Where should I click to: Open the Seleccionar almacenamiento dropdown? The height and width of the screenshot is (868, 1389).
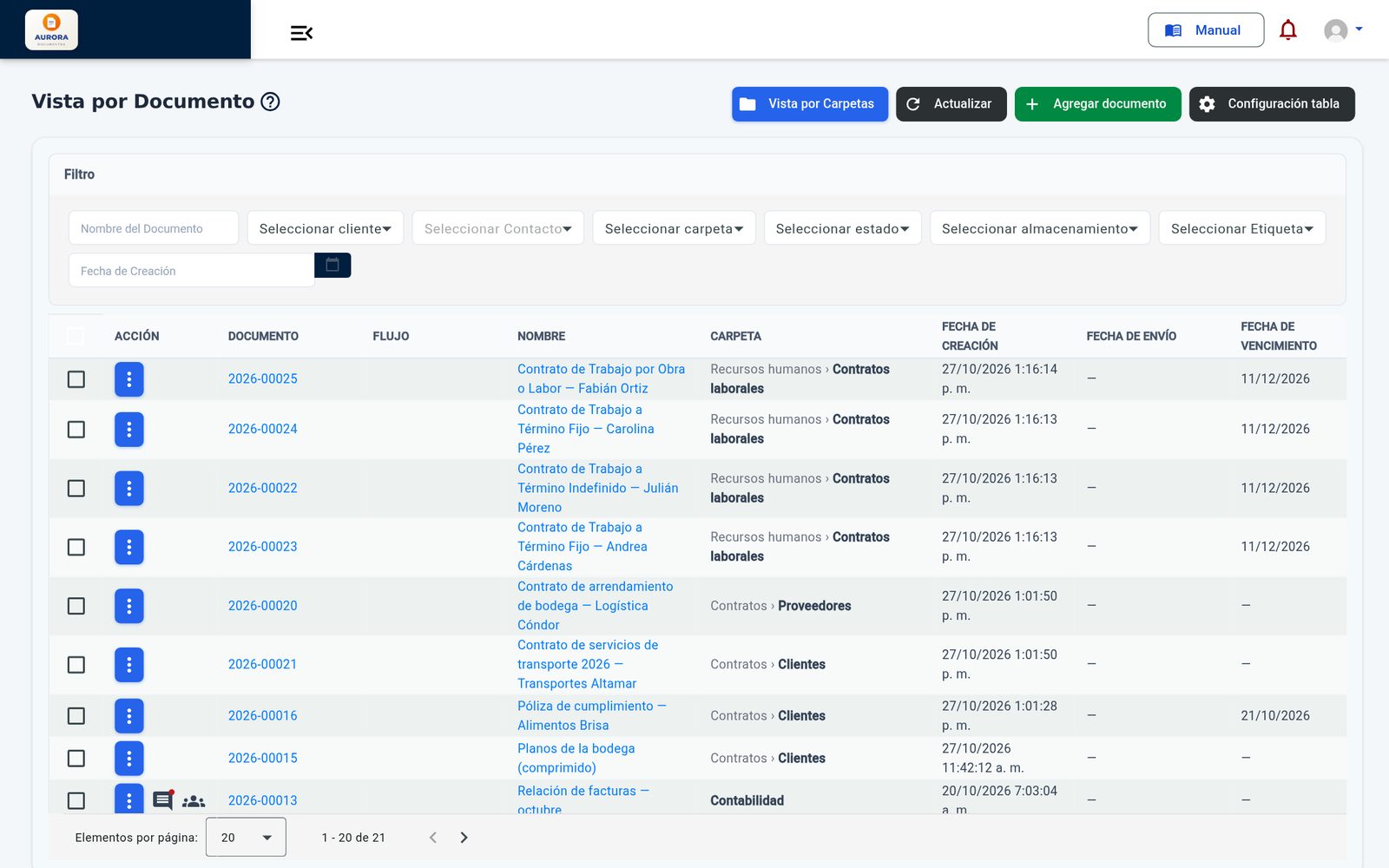1040,228
